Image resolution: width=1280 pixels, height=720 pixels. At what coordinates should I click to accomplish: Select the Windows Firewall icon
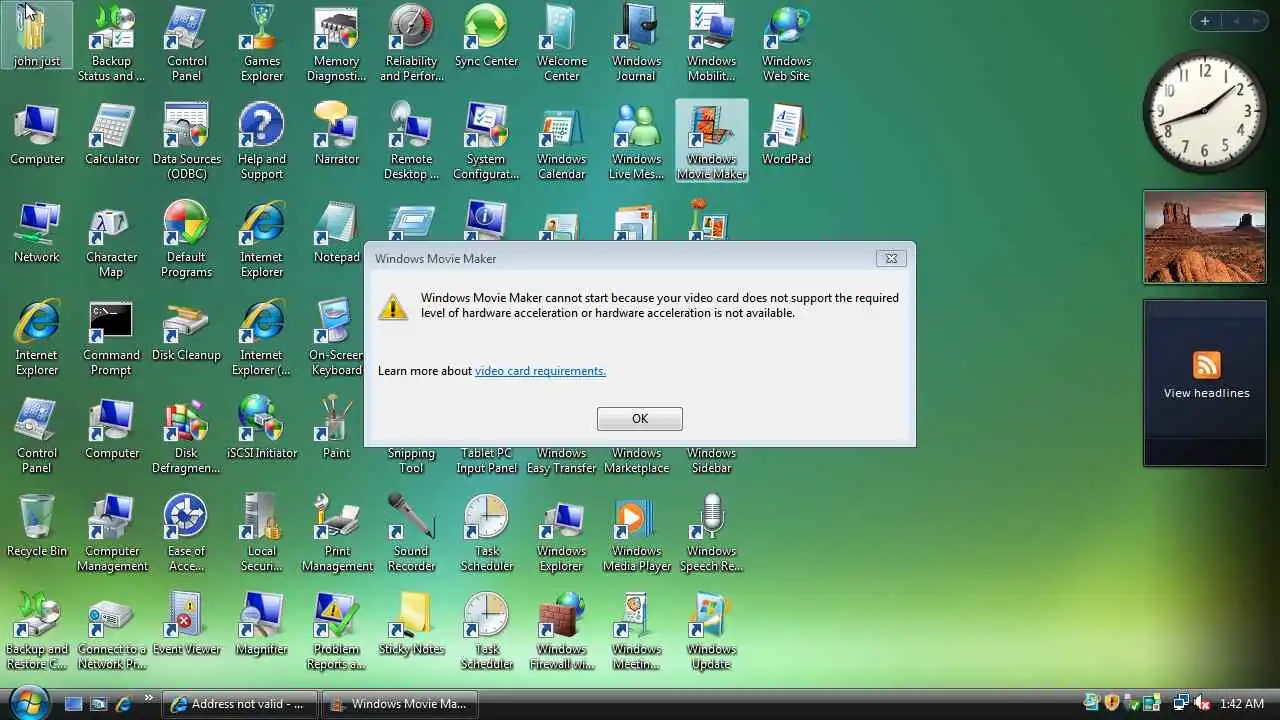[561, 631]
